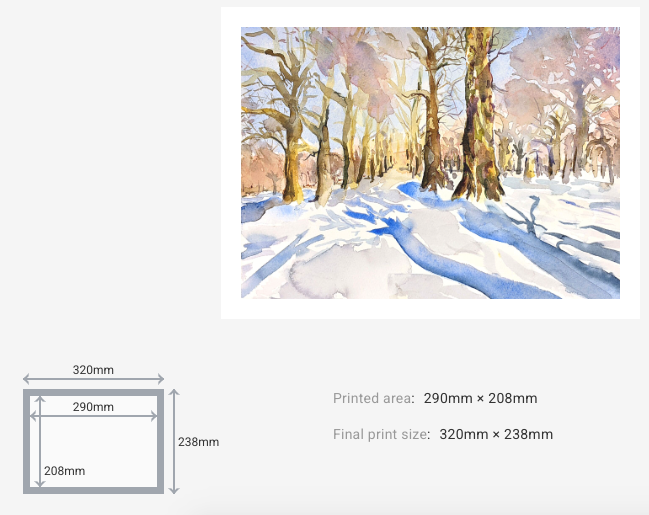Click the "320mm × 238mm" final size value

point(496,435)
